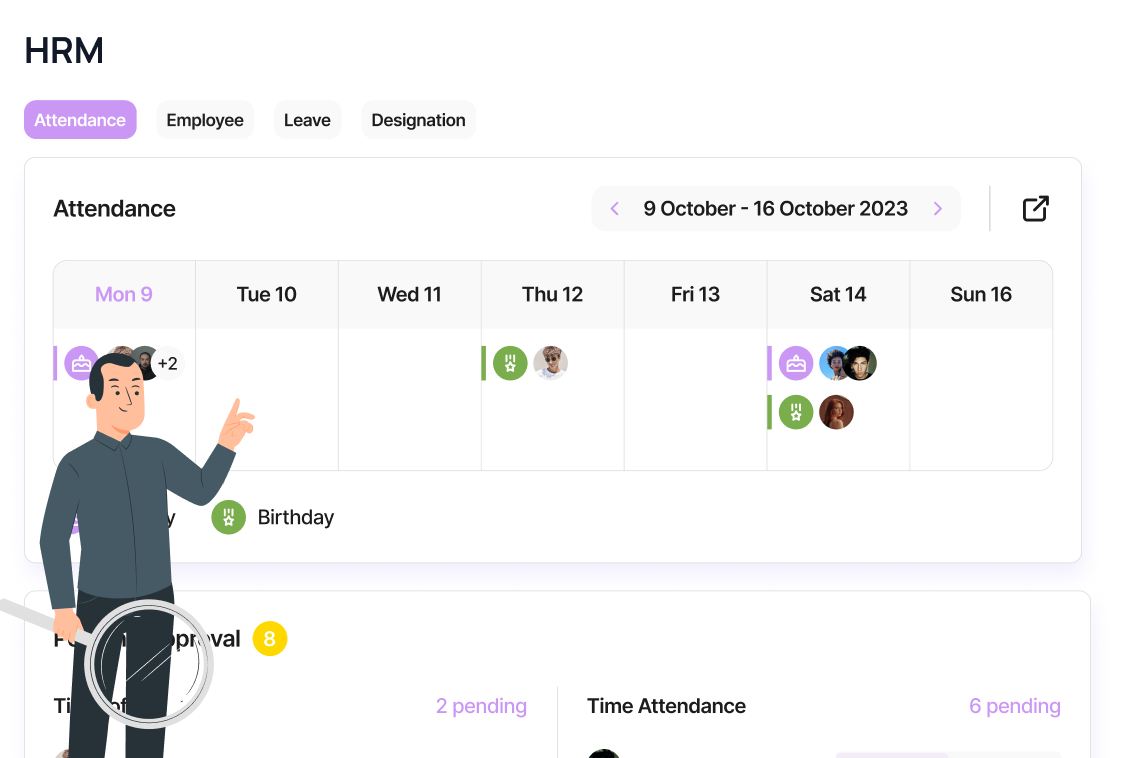Open the Thu 12 employee avatar with sunglasses
This screenshot has width=1133, height=758.
tap(551, 363)
